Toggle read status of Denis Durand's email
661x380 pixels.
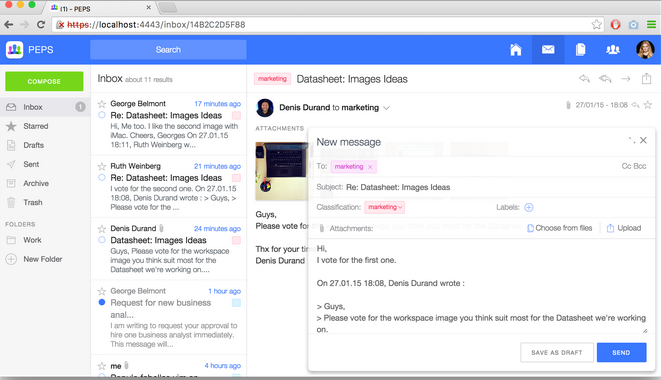click(102, 240)
